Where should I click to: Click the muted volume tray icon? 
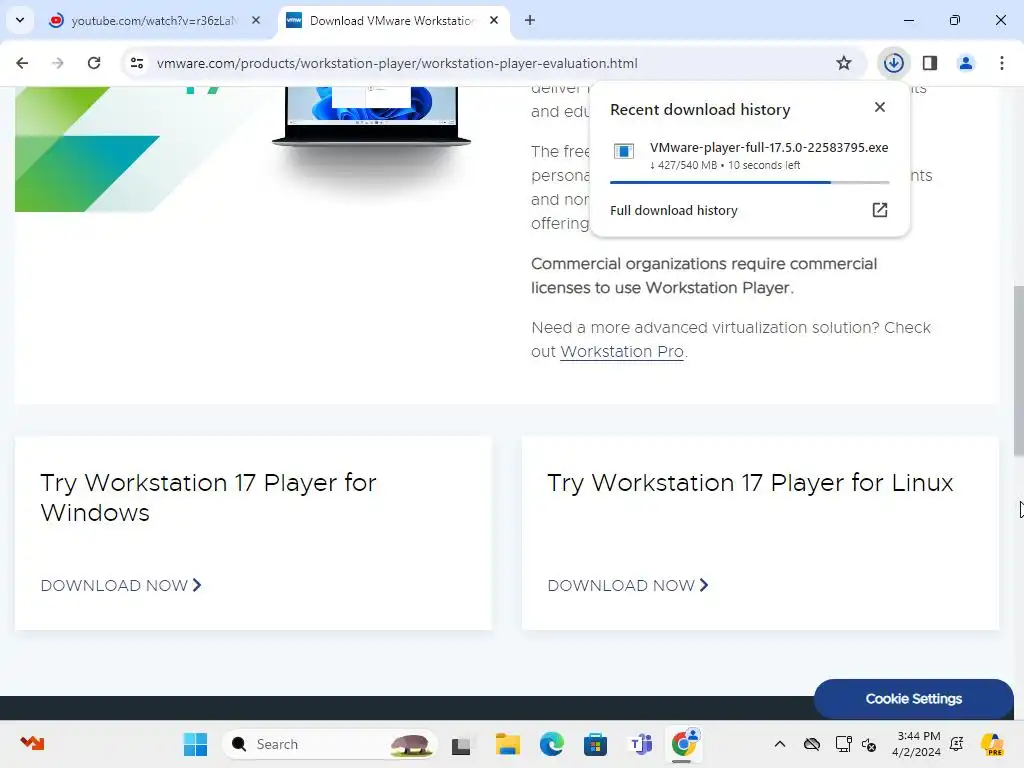(869, 744)
